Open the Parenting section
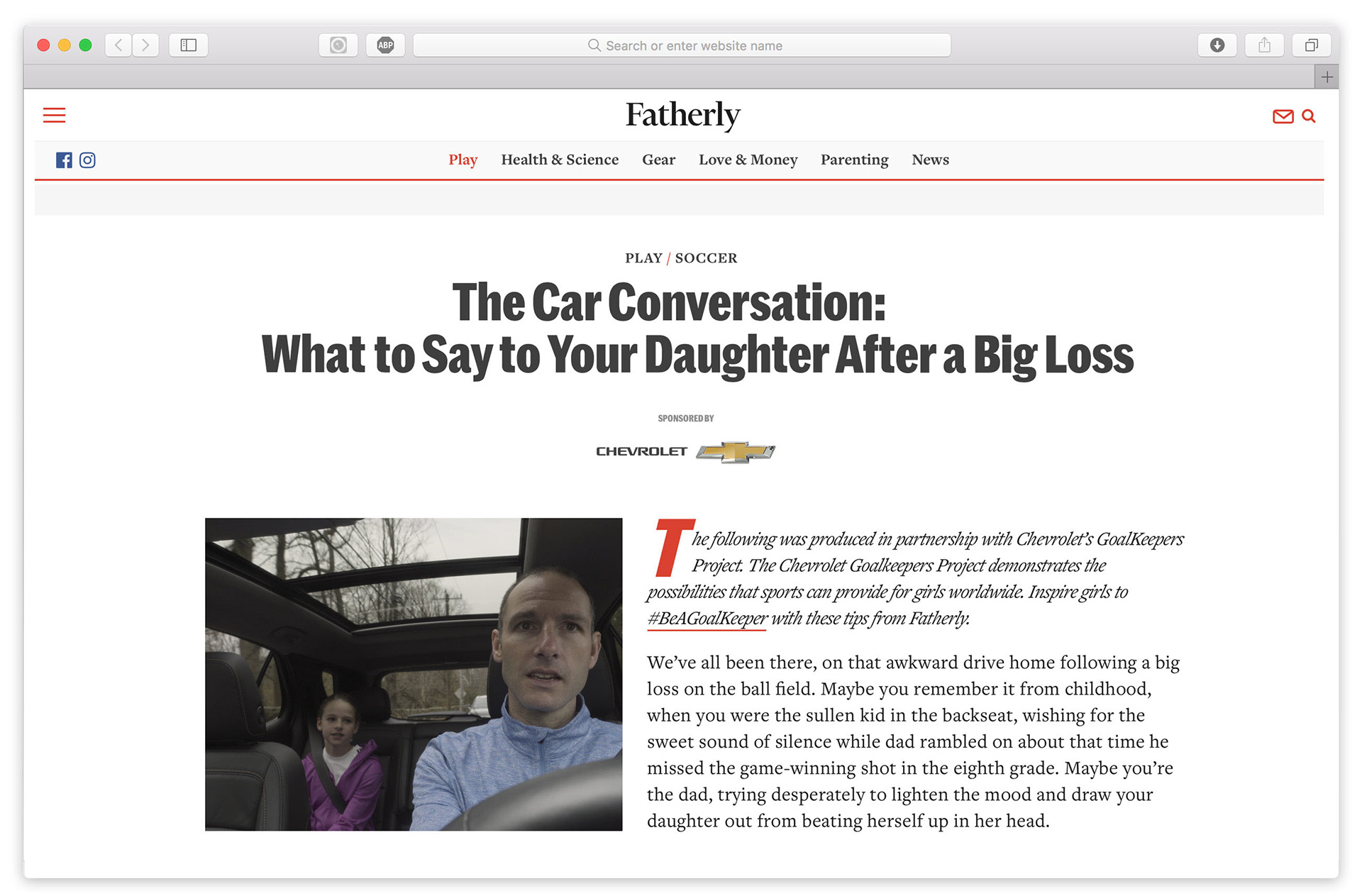Image resolution: width=1362 pixels, height=896 pixels. coord(854,160)
